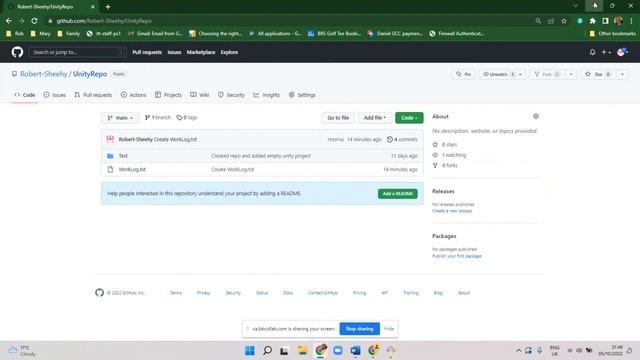The width and height of the screenshot is (640, 360).
Task: Click the browser zoom magnifier icon
Action: pos(538,21)
